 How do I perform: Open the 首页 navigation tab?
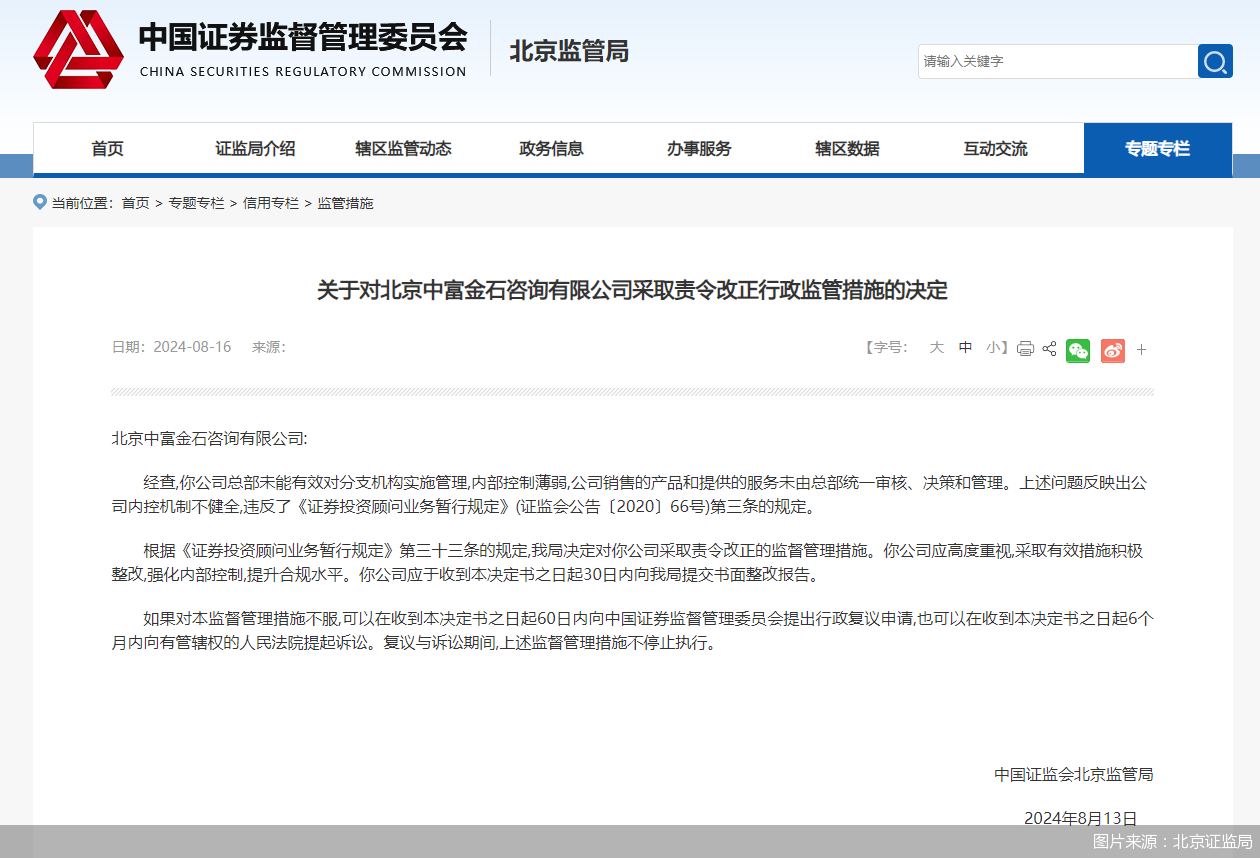pyautogui.click(x=107, y=148)
